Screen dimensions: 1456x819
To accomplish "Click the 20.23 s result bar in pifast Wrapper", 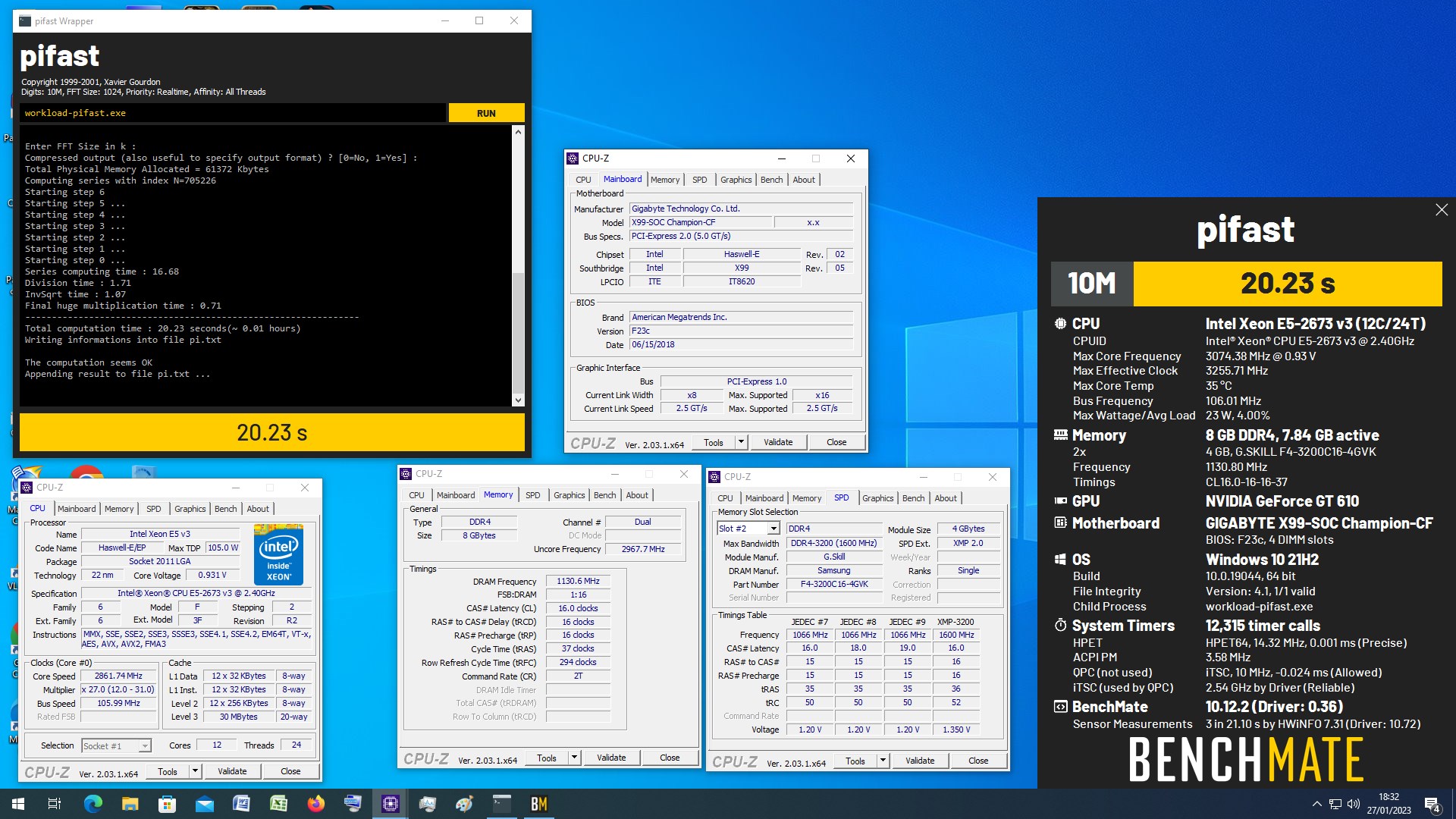I will tap(272, 432).
